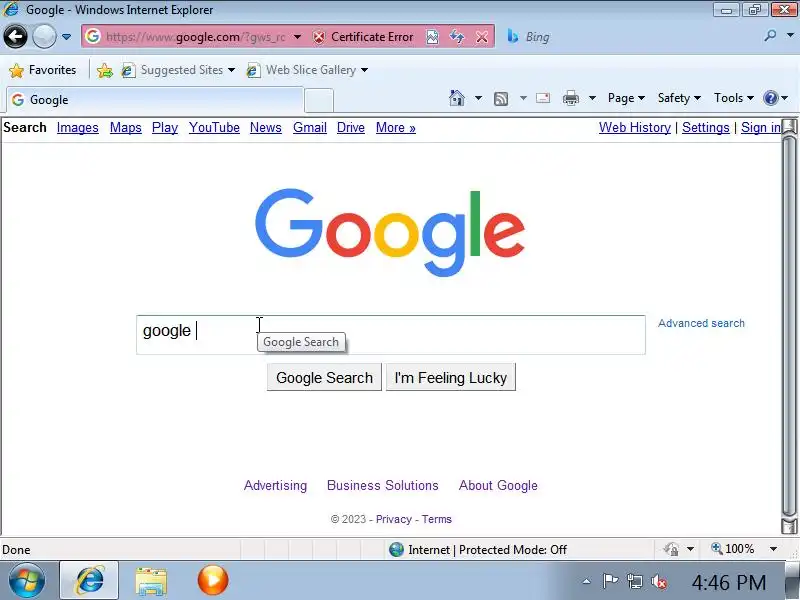
Task: Open the More » link
Action: [395, 128]
